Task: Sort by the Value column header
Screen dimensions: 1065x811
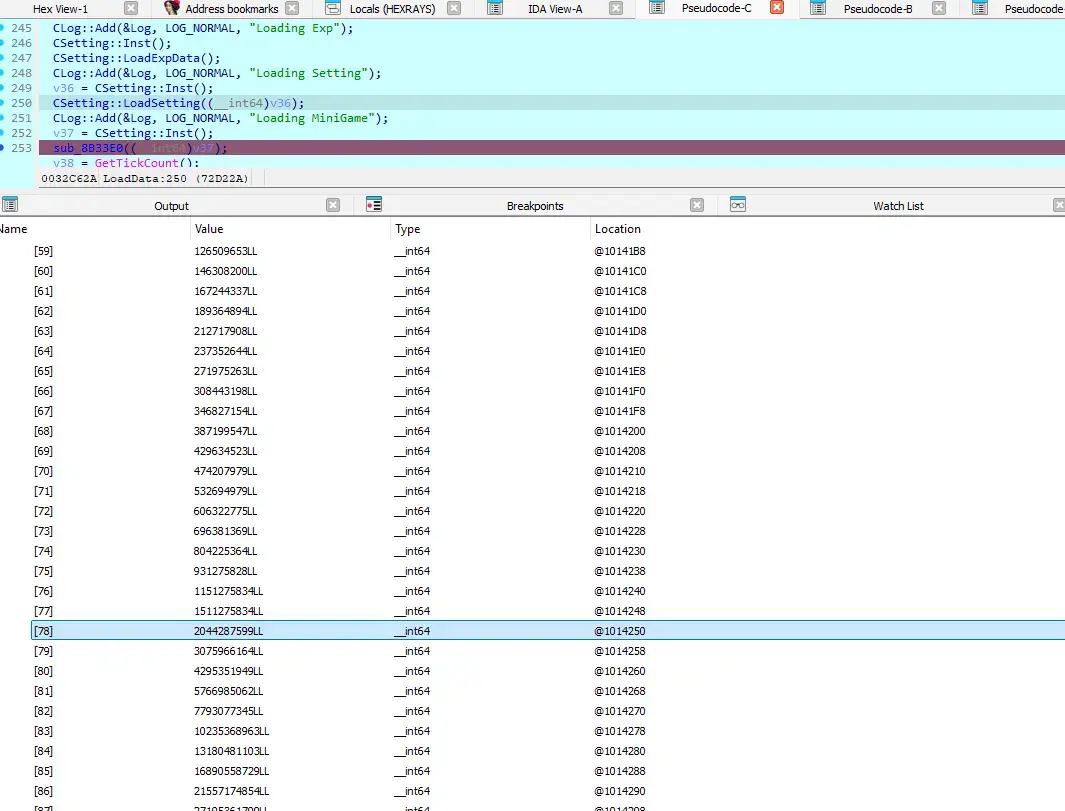Action: (209, 229)
